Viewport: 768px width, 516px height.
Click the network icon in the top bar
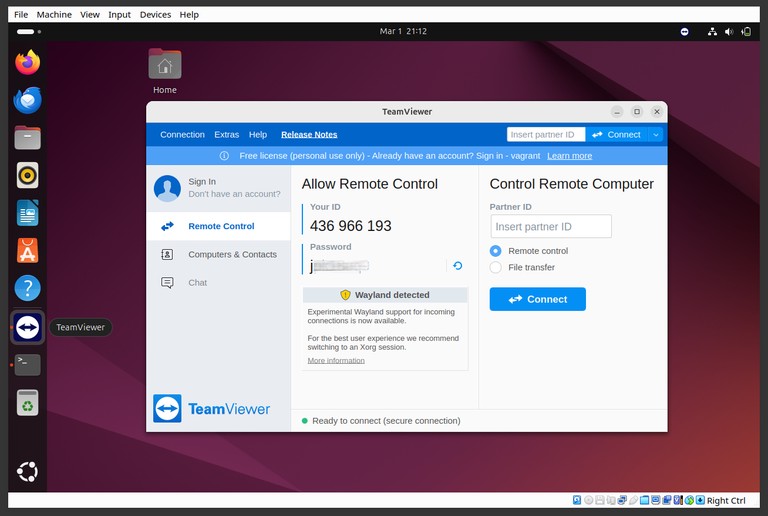coord(713,31)
